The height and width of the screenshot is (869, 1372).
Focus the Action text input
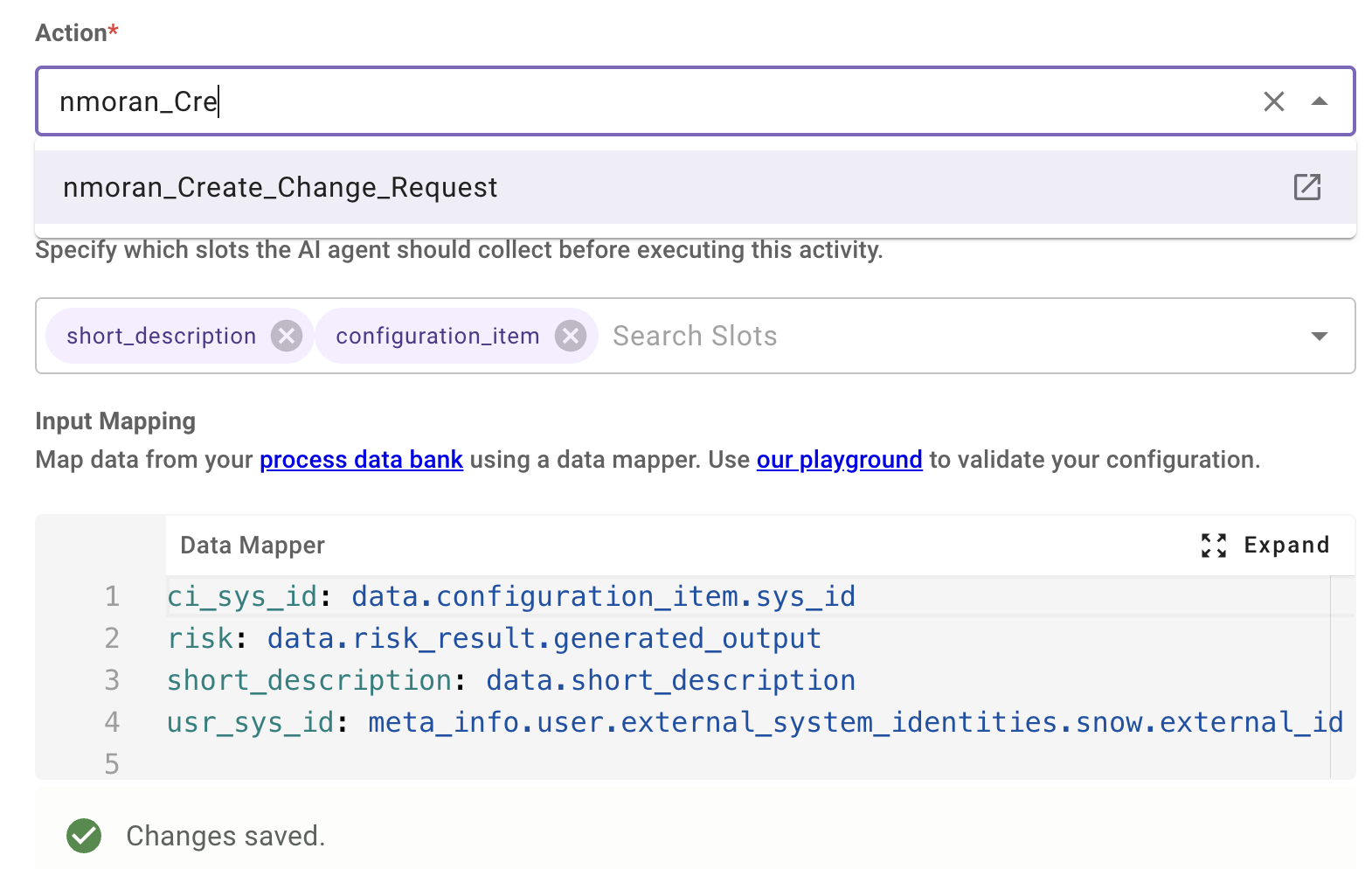[x=612, y=101]
